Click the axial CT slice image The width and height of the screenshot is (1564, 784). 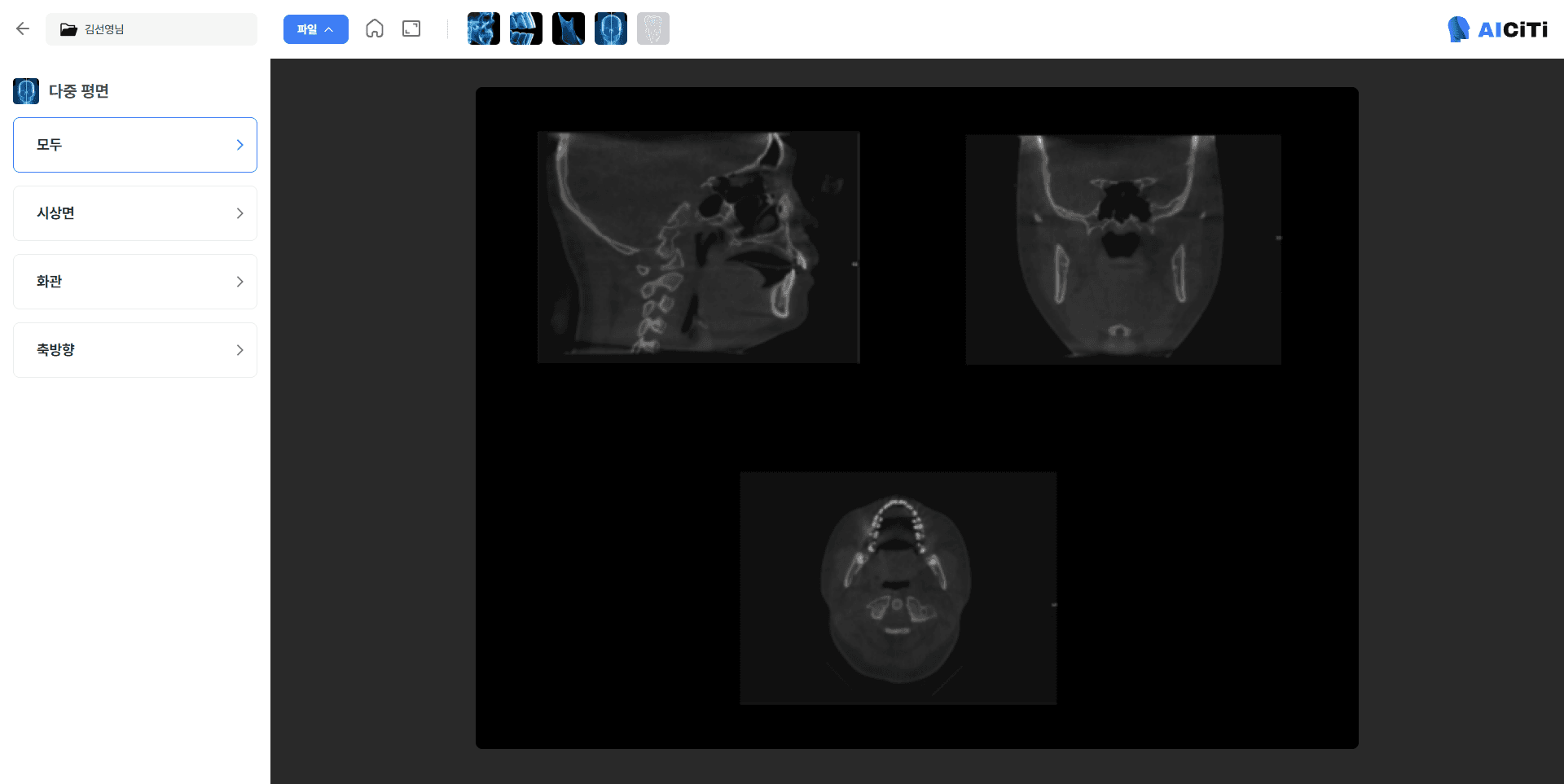pyautogui.click(x=897, y=588)
